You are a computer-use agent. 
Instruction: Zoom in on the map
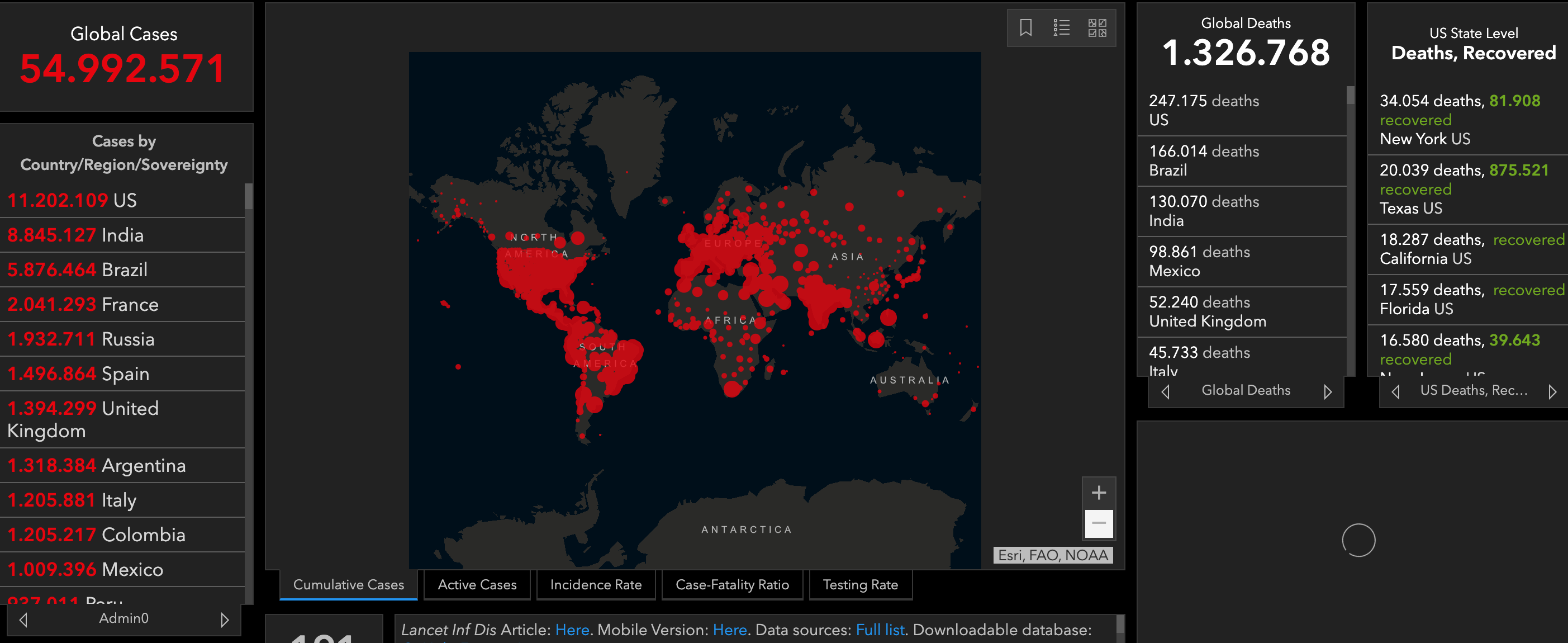click(1098, 493)
